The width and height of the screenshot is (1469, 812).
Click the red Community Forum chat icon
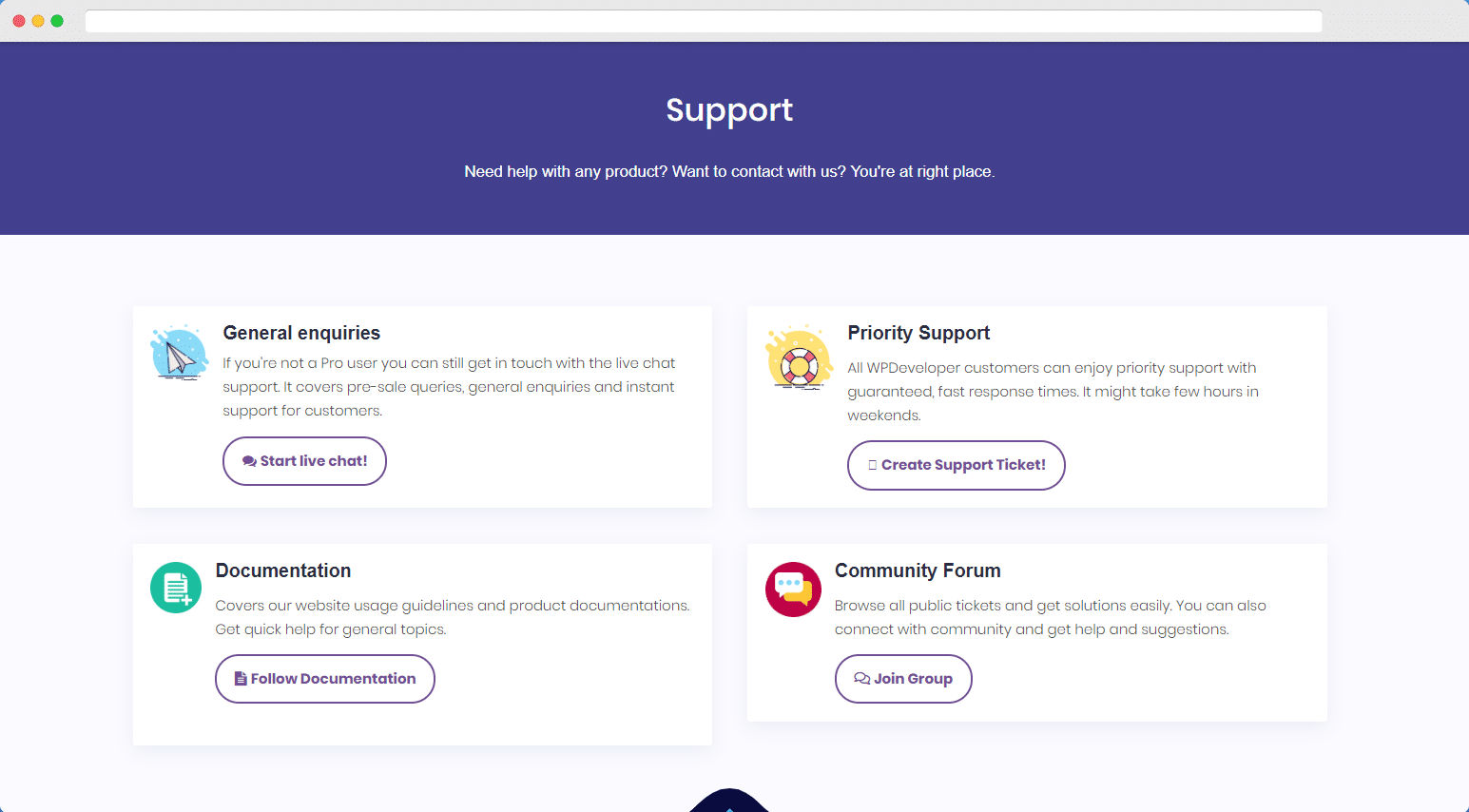[793, 590]
